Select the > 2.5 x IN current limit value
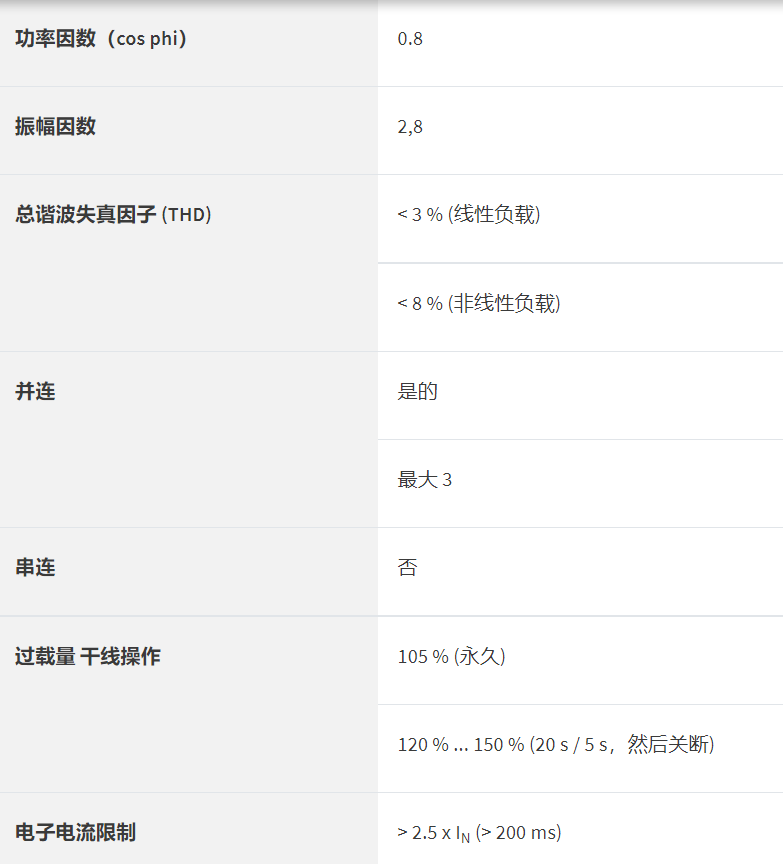 pyautogui.click(x=434, y=833)
